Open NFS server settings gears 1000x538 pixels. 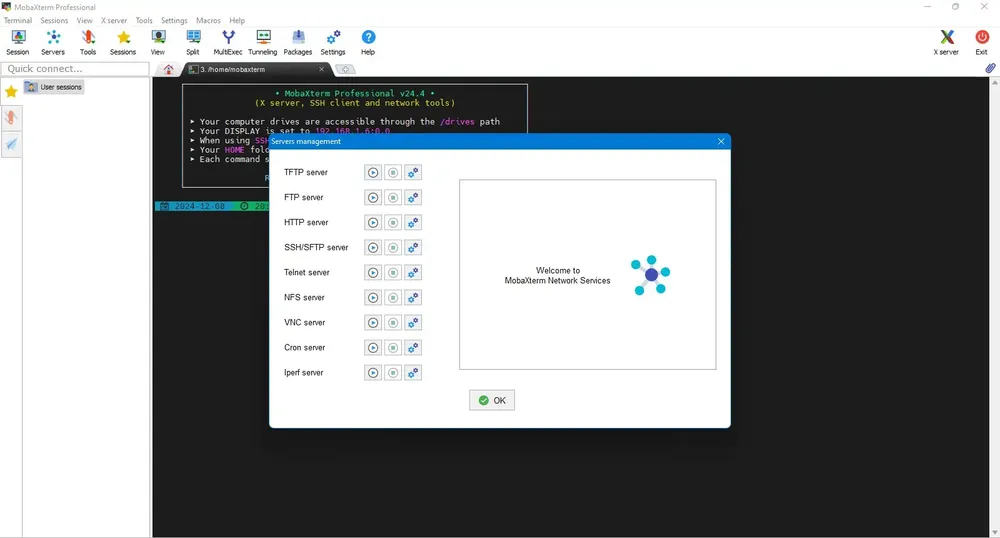coord(413,298)
